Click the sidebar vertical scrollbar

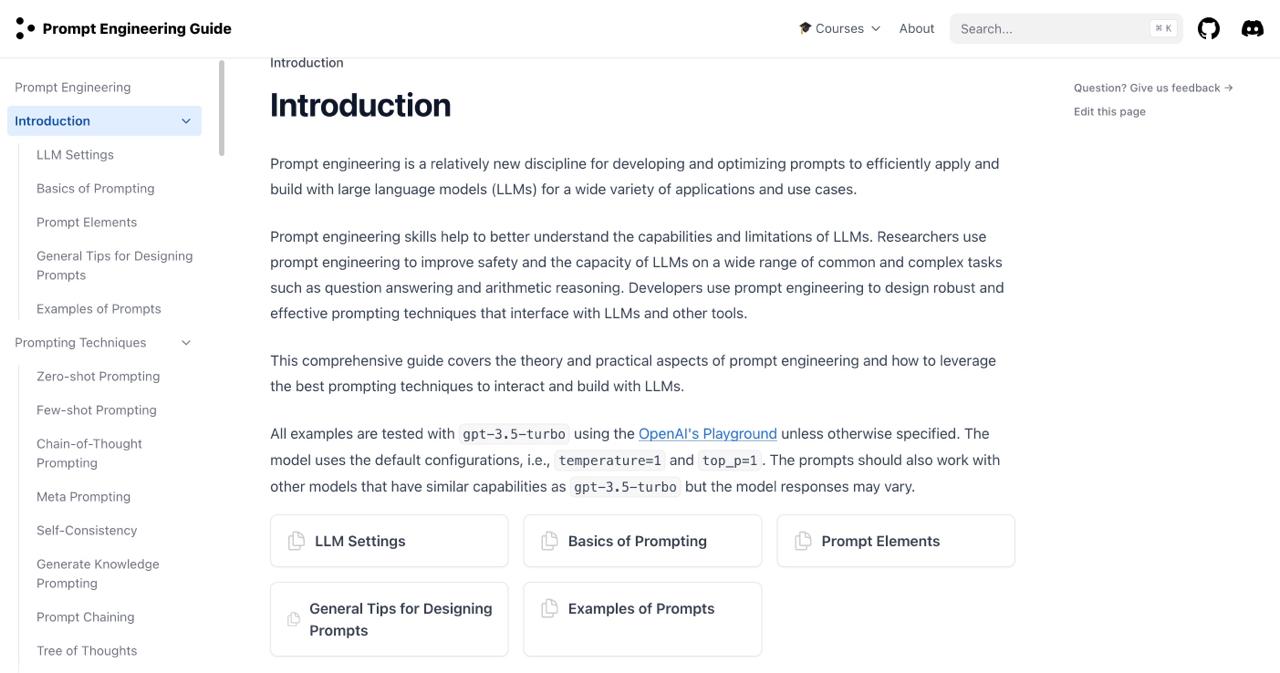[x=221, y=108]
